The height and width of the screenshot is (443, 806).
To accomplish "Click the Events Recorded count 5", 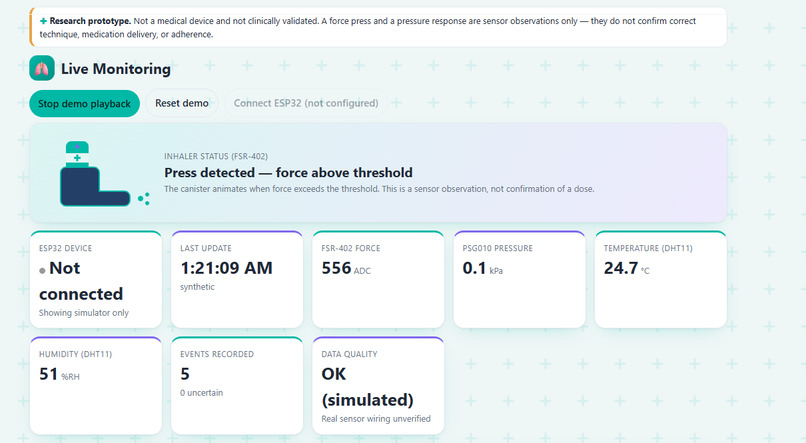I will [x=185, y=374].
